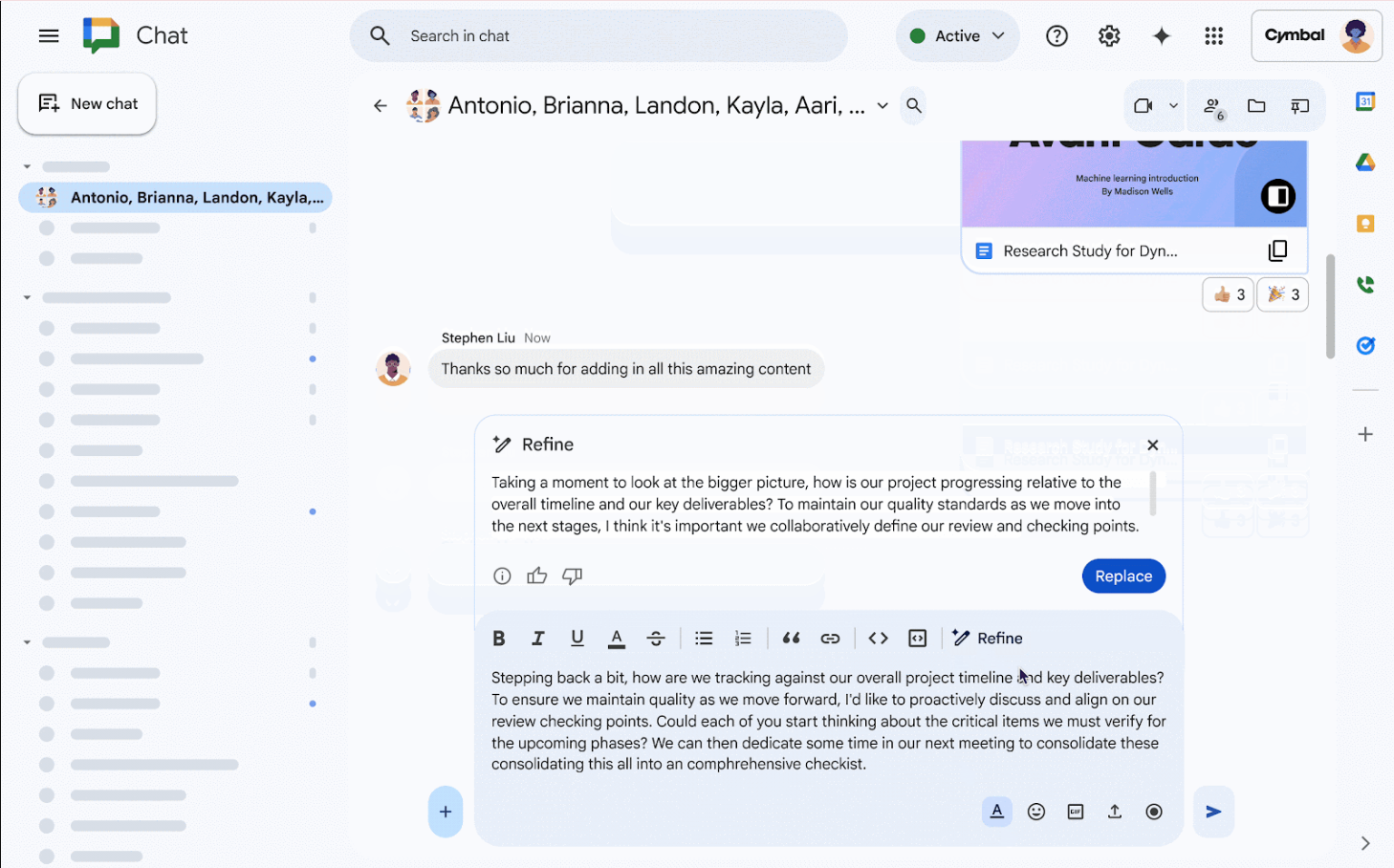The height and width of the screenshot is (868, 1394).
Task: Add a GIF to the message
Action: [x=1075, y=811]
